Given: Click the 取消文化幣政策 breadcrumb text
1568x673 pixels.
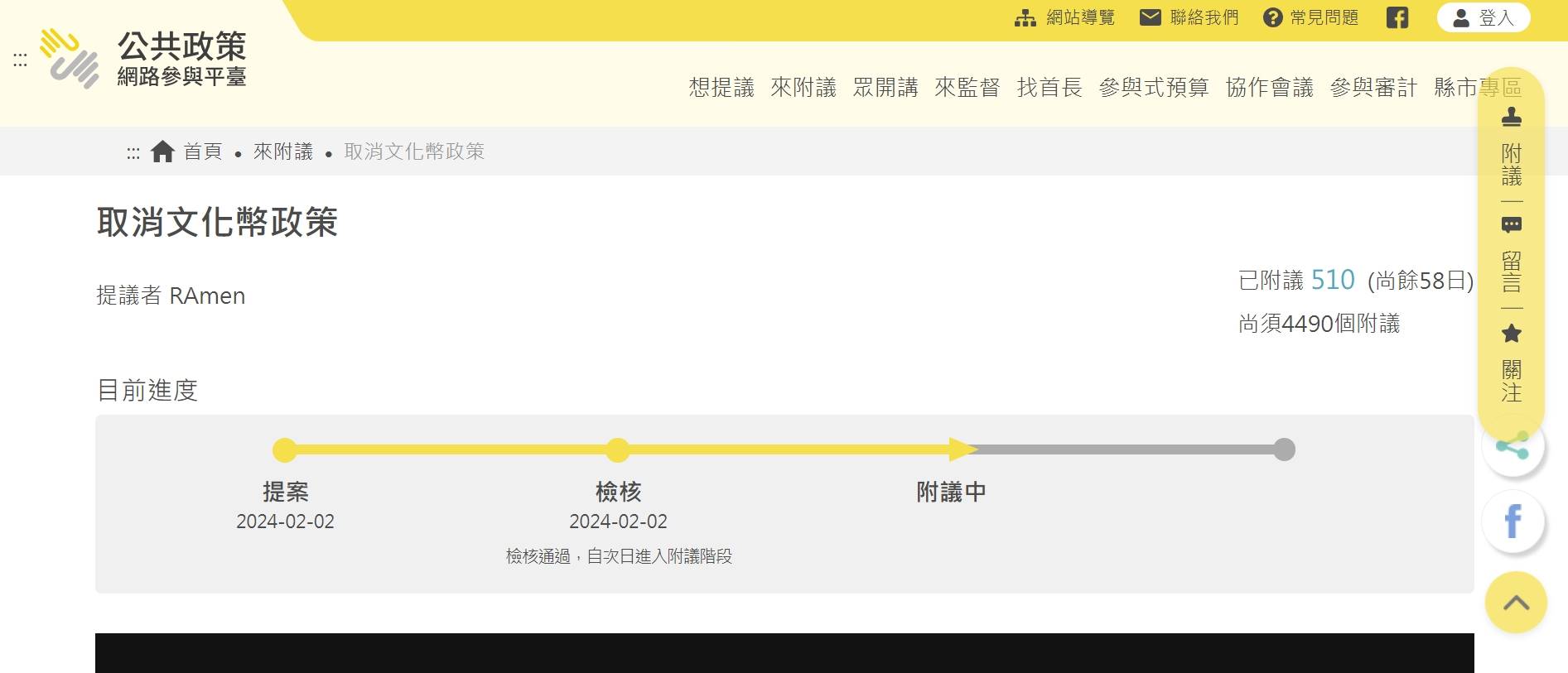Looking at the screenshot, I should click(414, 151).
